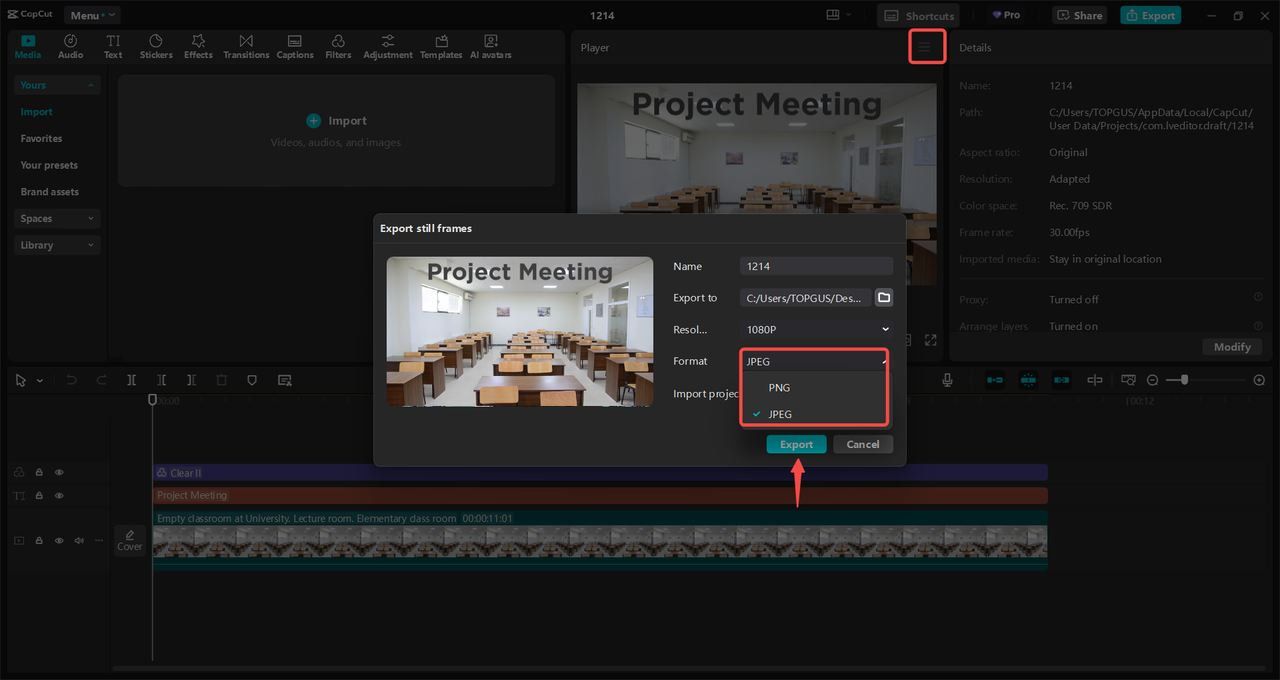Open the Stickers tab

click(x=156, y=46)
